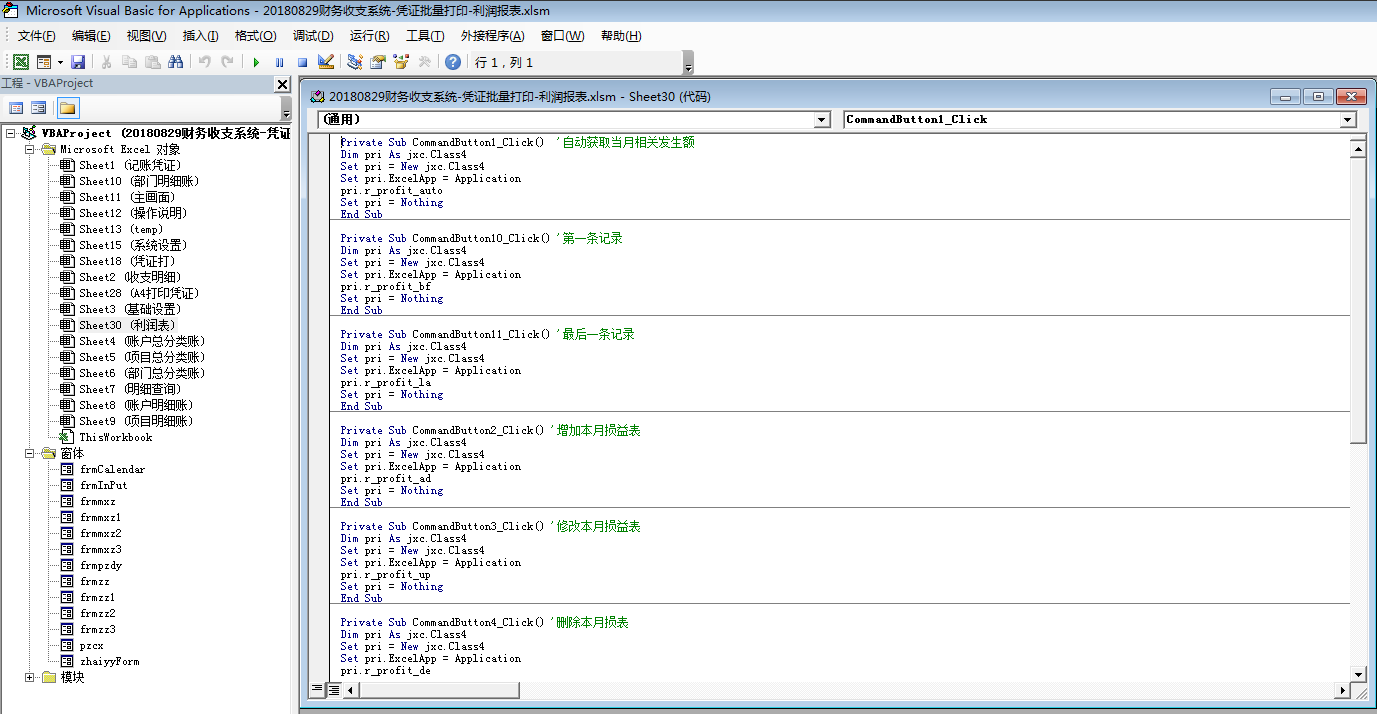Click the pri.r_profit_bf code line

point(385,286)
